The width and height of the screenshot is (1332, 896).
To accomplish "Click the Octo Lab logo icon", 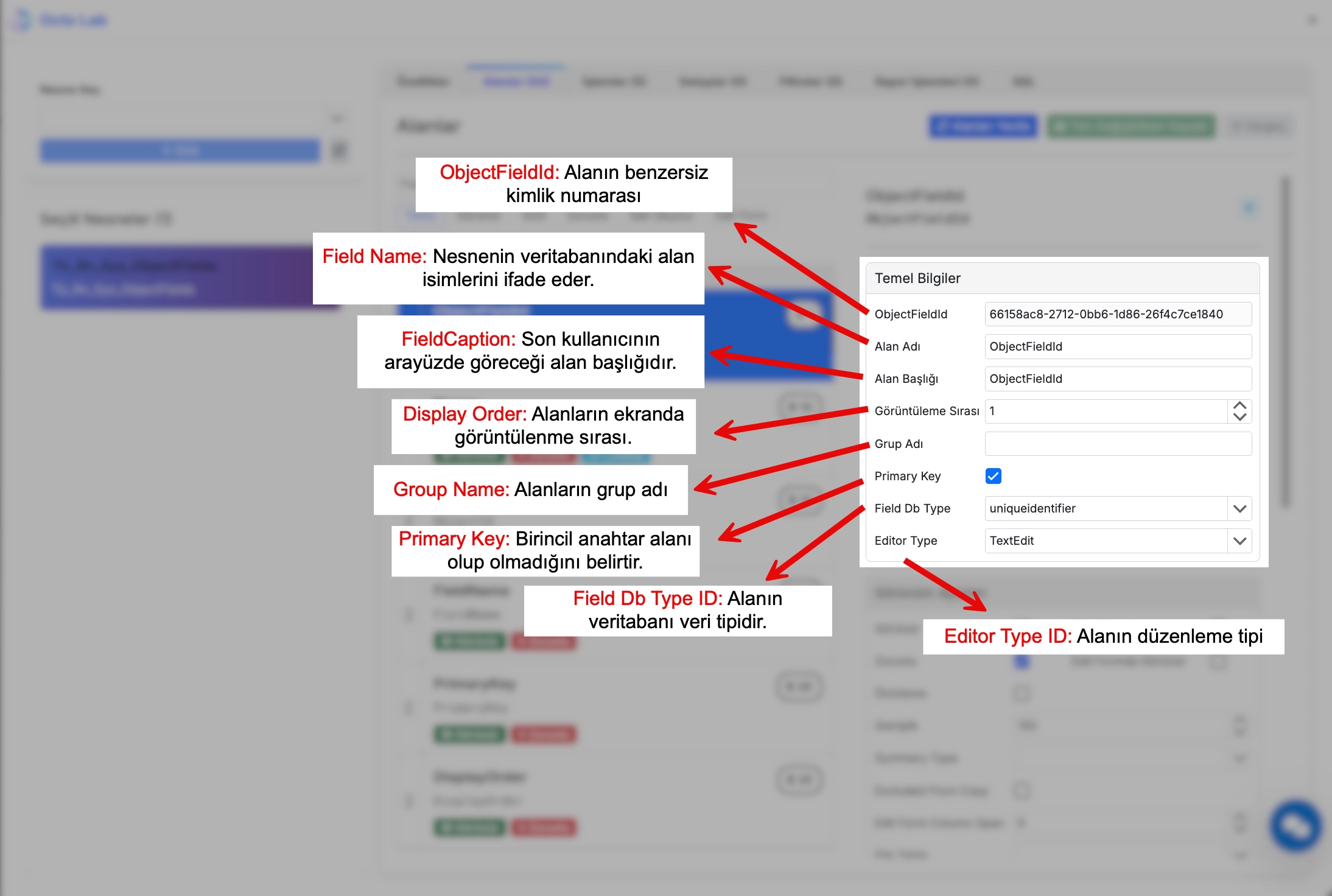I will coord(22,20).
